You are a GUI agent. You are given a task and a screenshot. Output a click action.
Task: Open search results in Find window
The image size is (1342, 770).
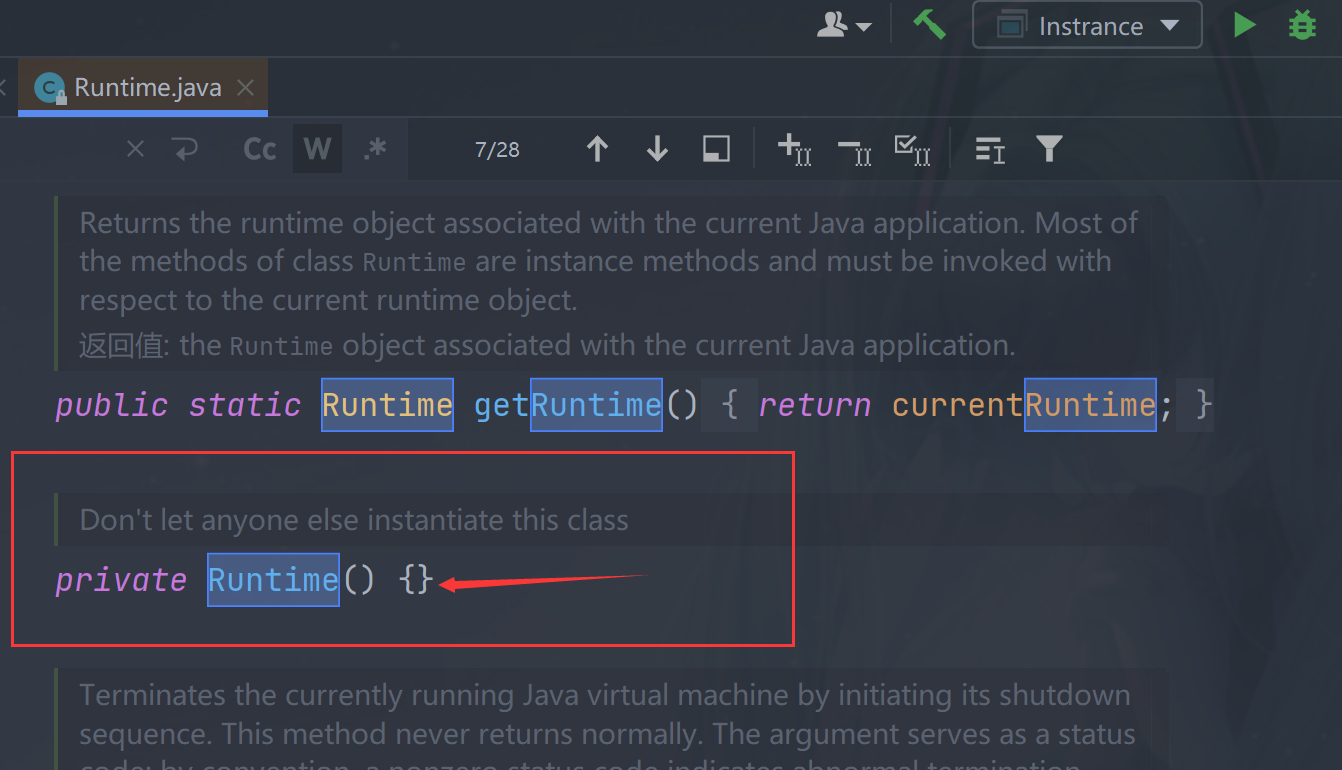(x=716, y=149)
